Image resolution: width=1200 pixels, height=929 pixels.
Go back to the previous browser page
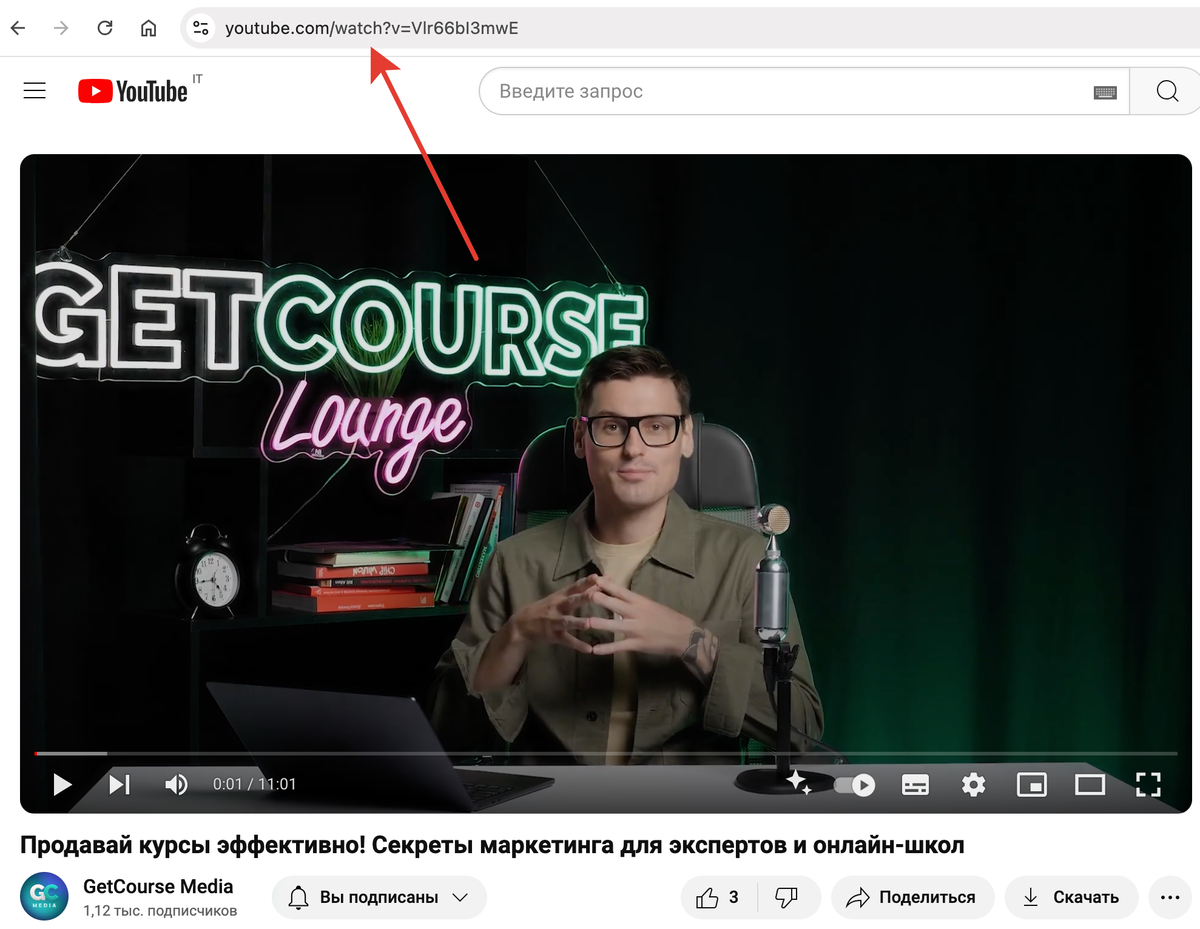18,28
